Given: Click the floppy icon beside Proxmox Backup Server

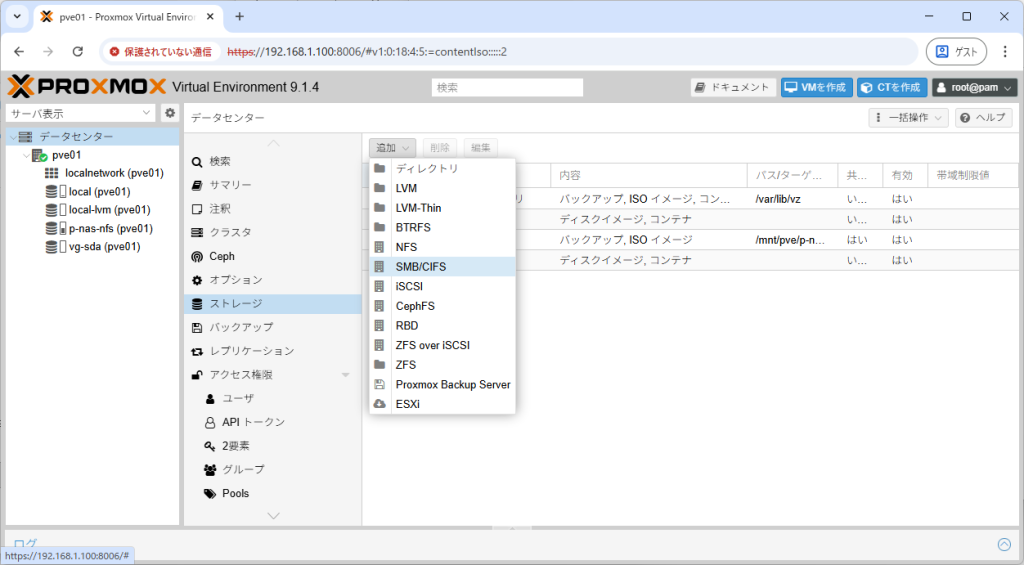Looking at the screenshot, I should coord(379,385).
